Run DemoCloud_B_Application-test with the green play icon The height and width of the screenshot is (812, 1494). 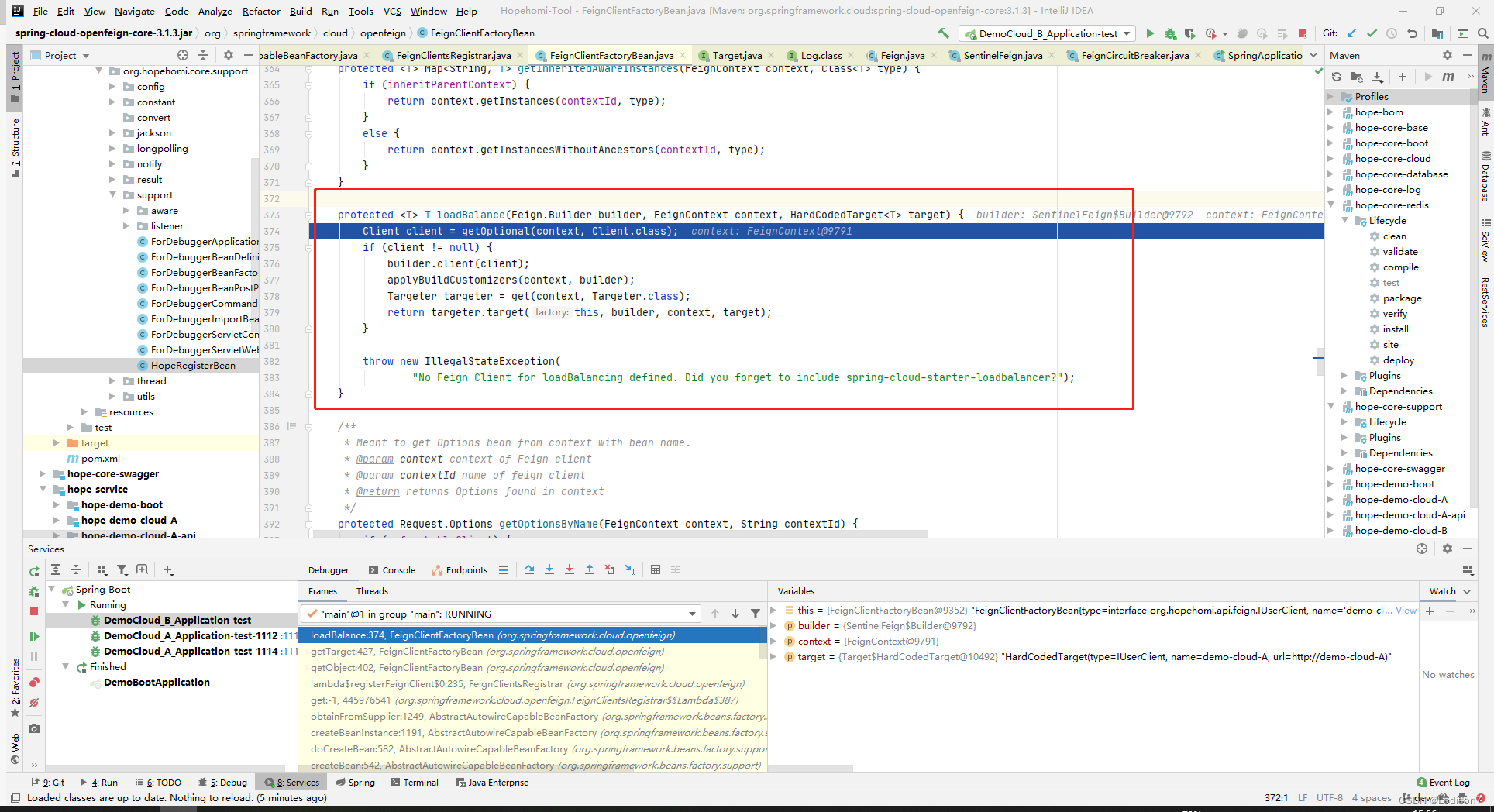1150,33
